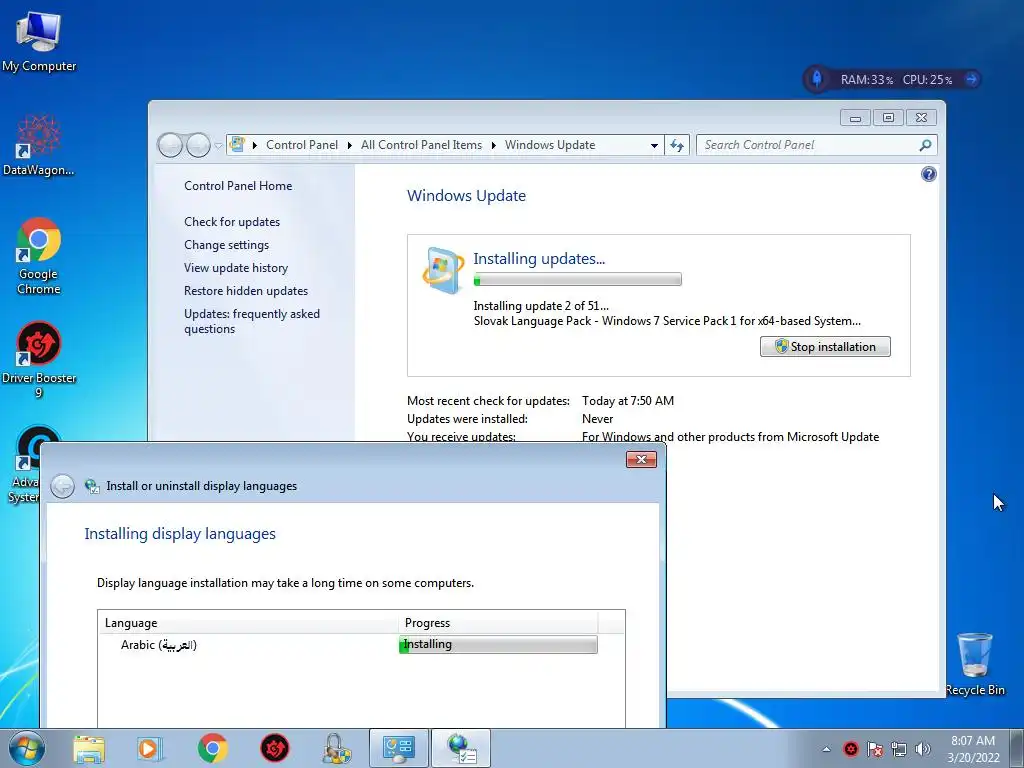The width and height of the screenshot is (1024, 768).
Task: Click the Windows Update shield icon
Action: click(443, 270)
